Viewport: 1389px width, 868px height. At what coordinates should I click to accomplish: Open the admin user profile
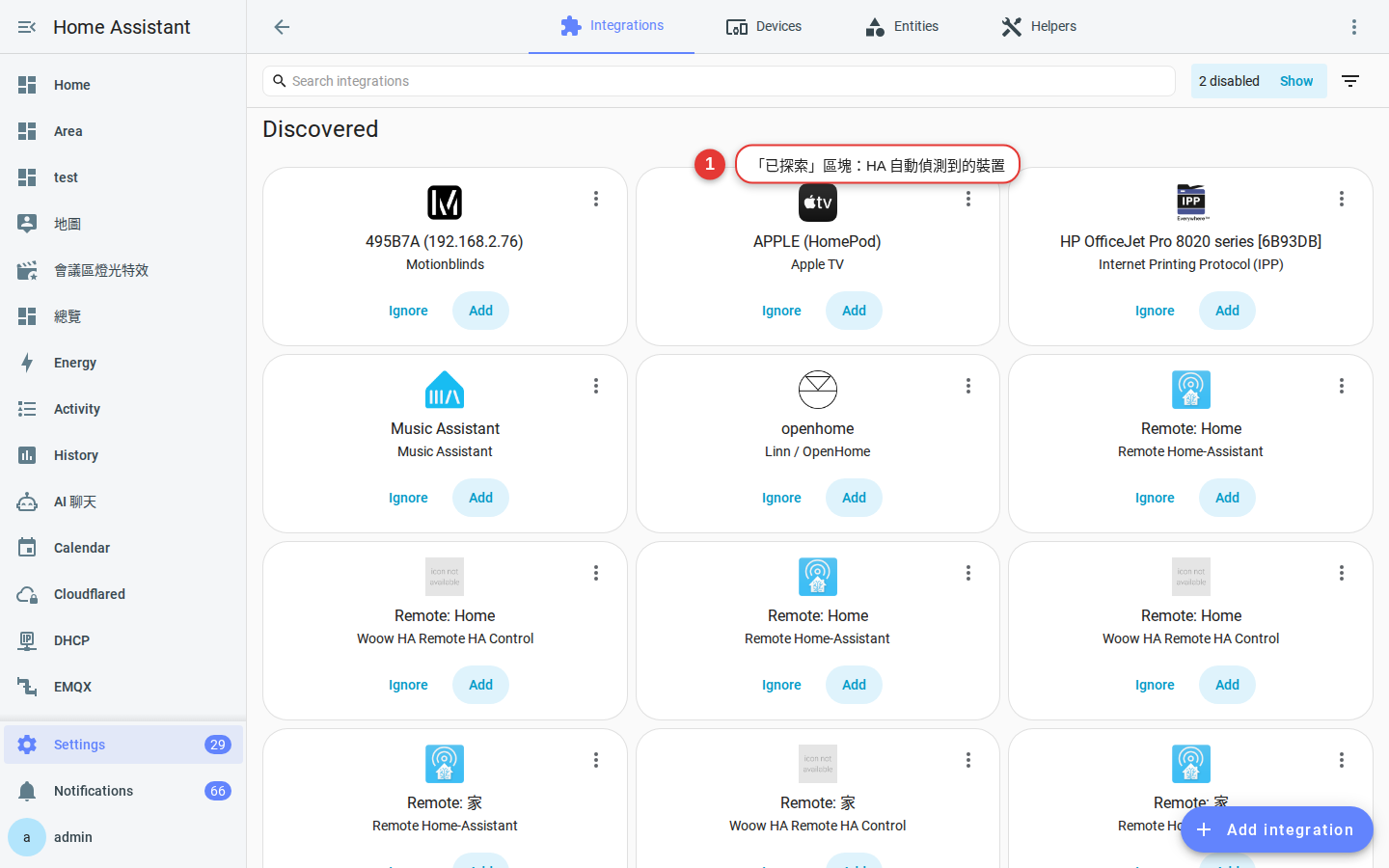[x=123, y=837]
